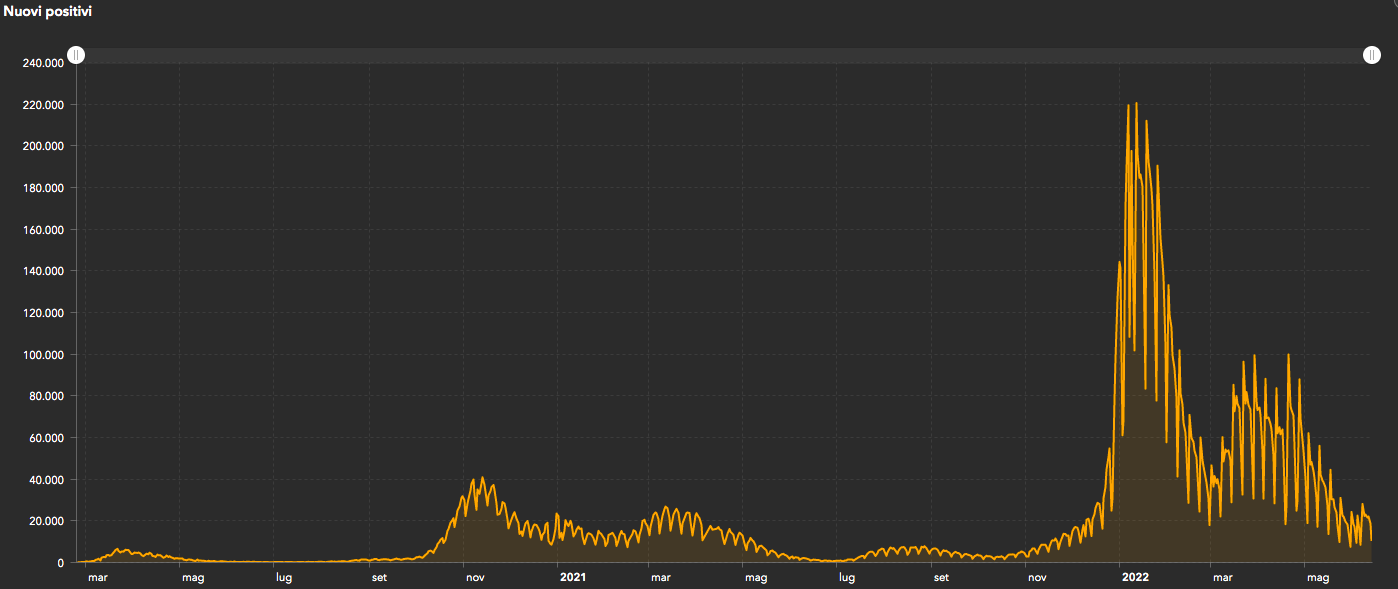This screenshot has height=589, width=1398.
Task: Click the 2021 label on the time axis
Action: coord(572,577)
